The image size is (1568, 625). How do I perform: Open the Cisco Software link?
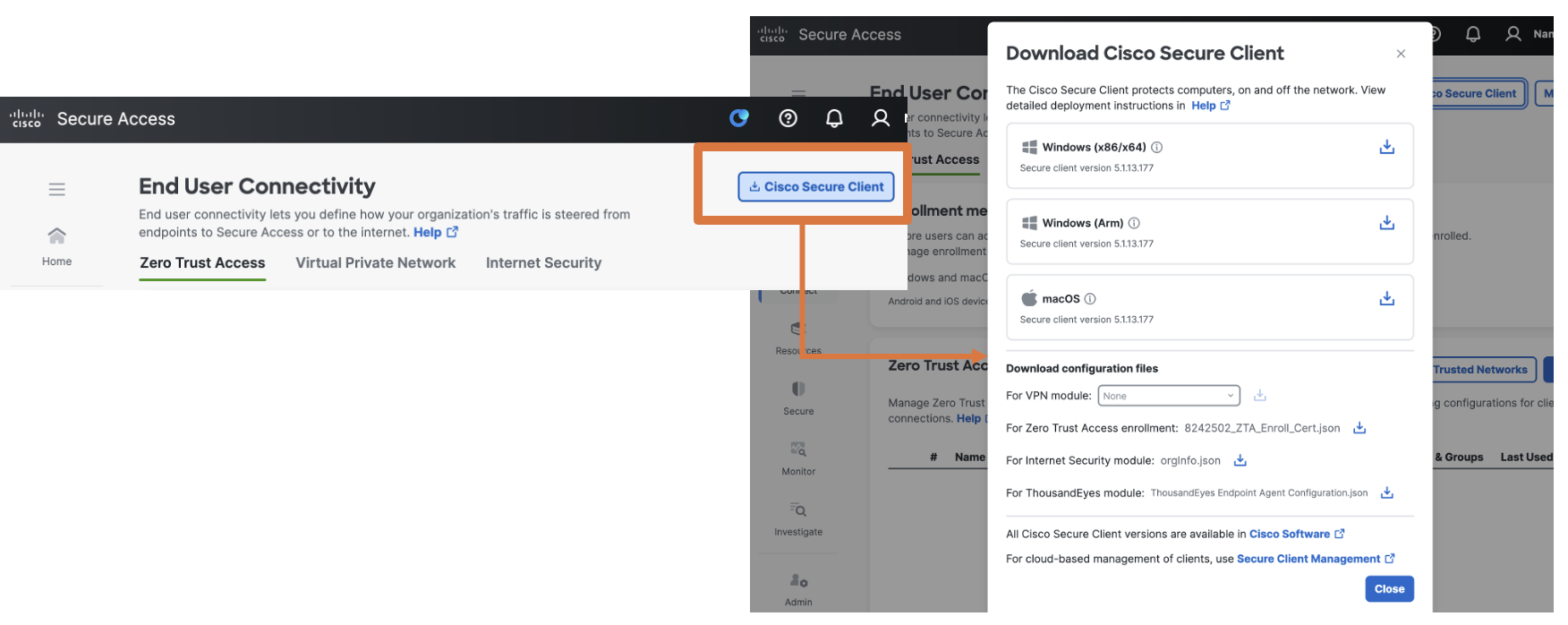[1297, 534]
